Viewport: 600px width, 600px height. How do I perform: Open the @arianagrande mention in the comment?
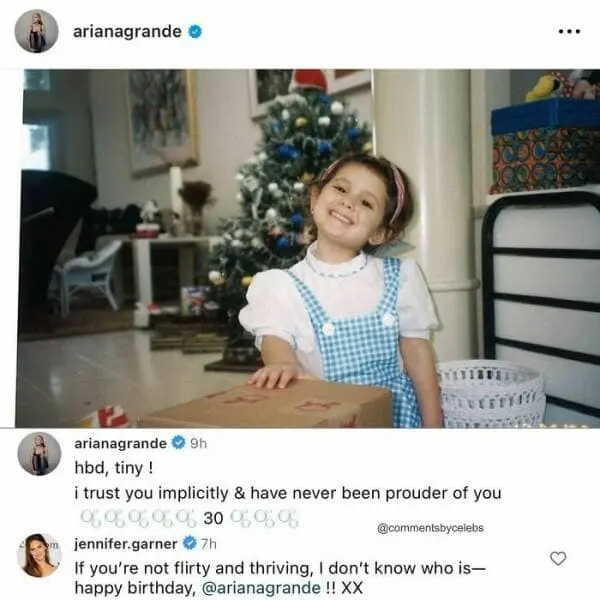[257, 588]
